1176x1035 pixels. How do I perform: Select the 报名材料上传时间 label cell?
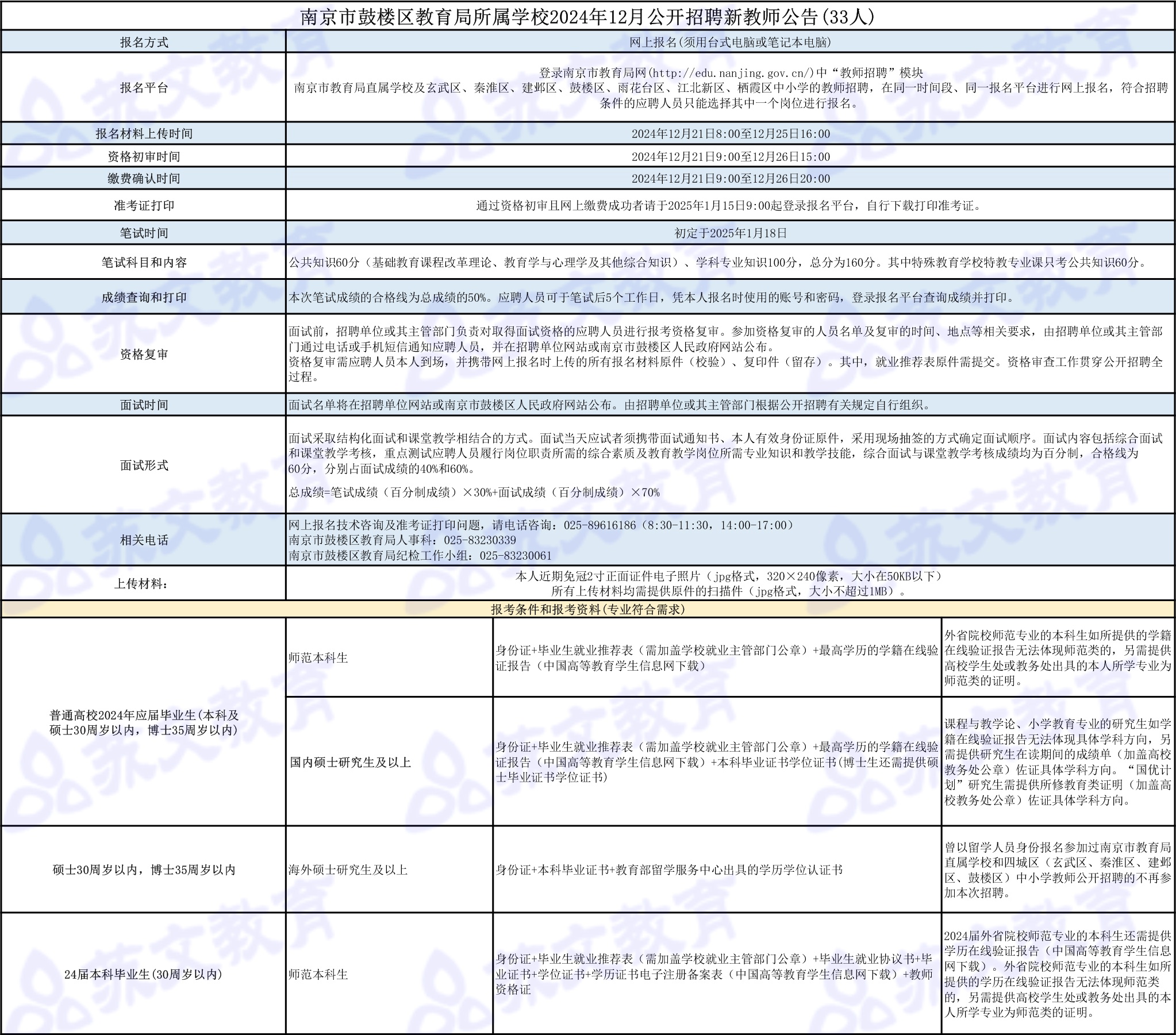point(144,133)
